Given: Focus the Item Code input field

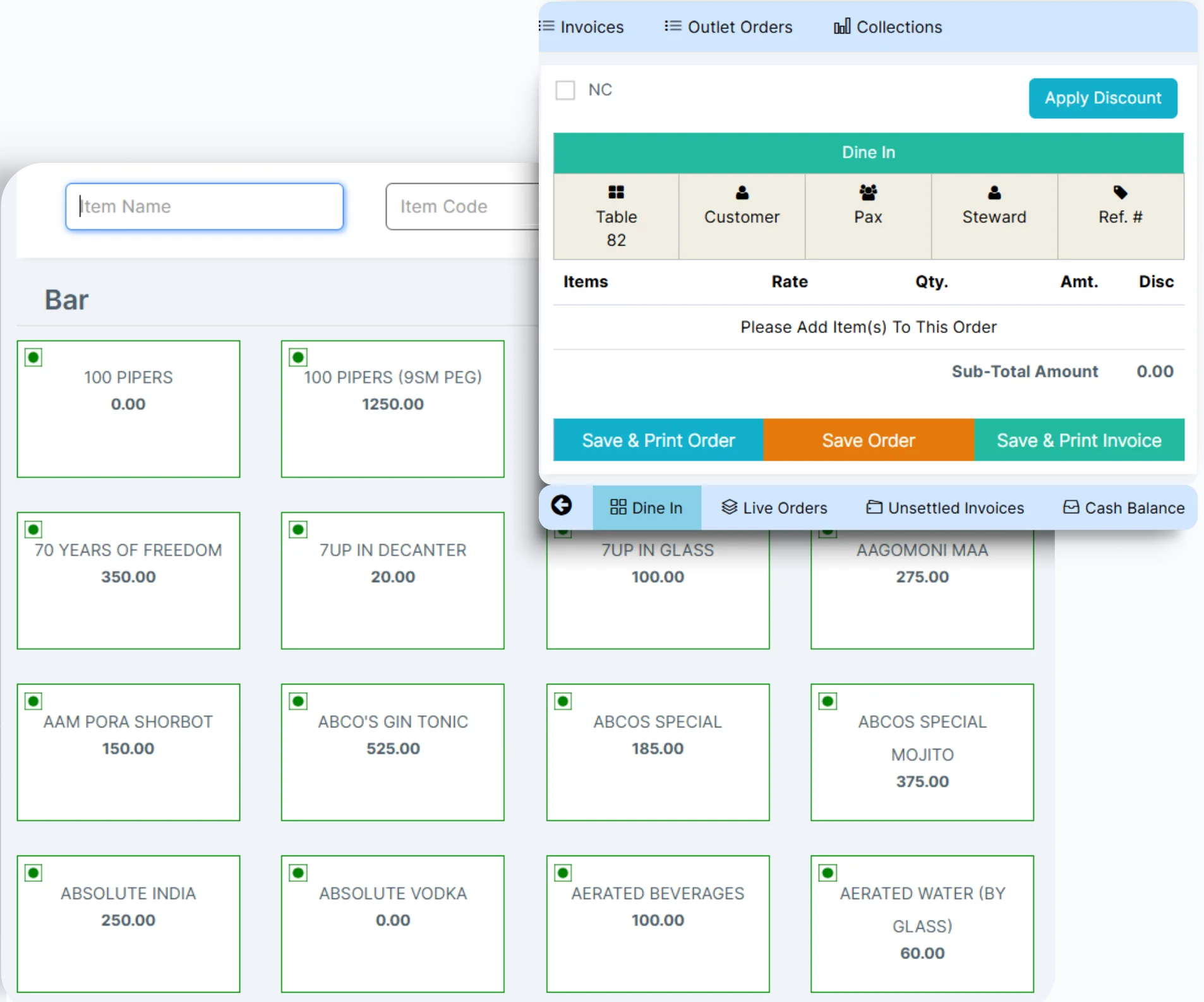Looking at the screenshot, I should (x=462, y=206).
